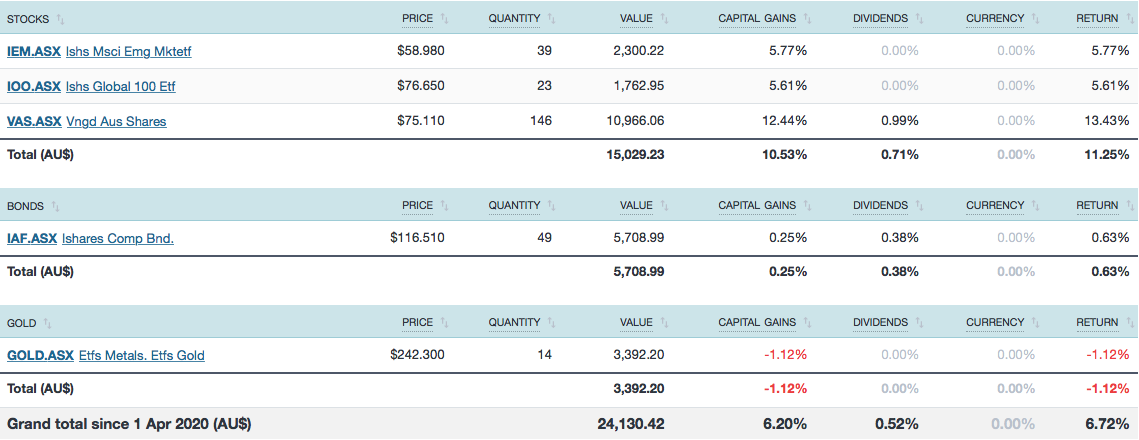This screenshot has width=1139, height=440.
Task: Open the GOLD.ASX ticker link
Action: (40, 356)
